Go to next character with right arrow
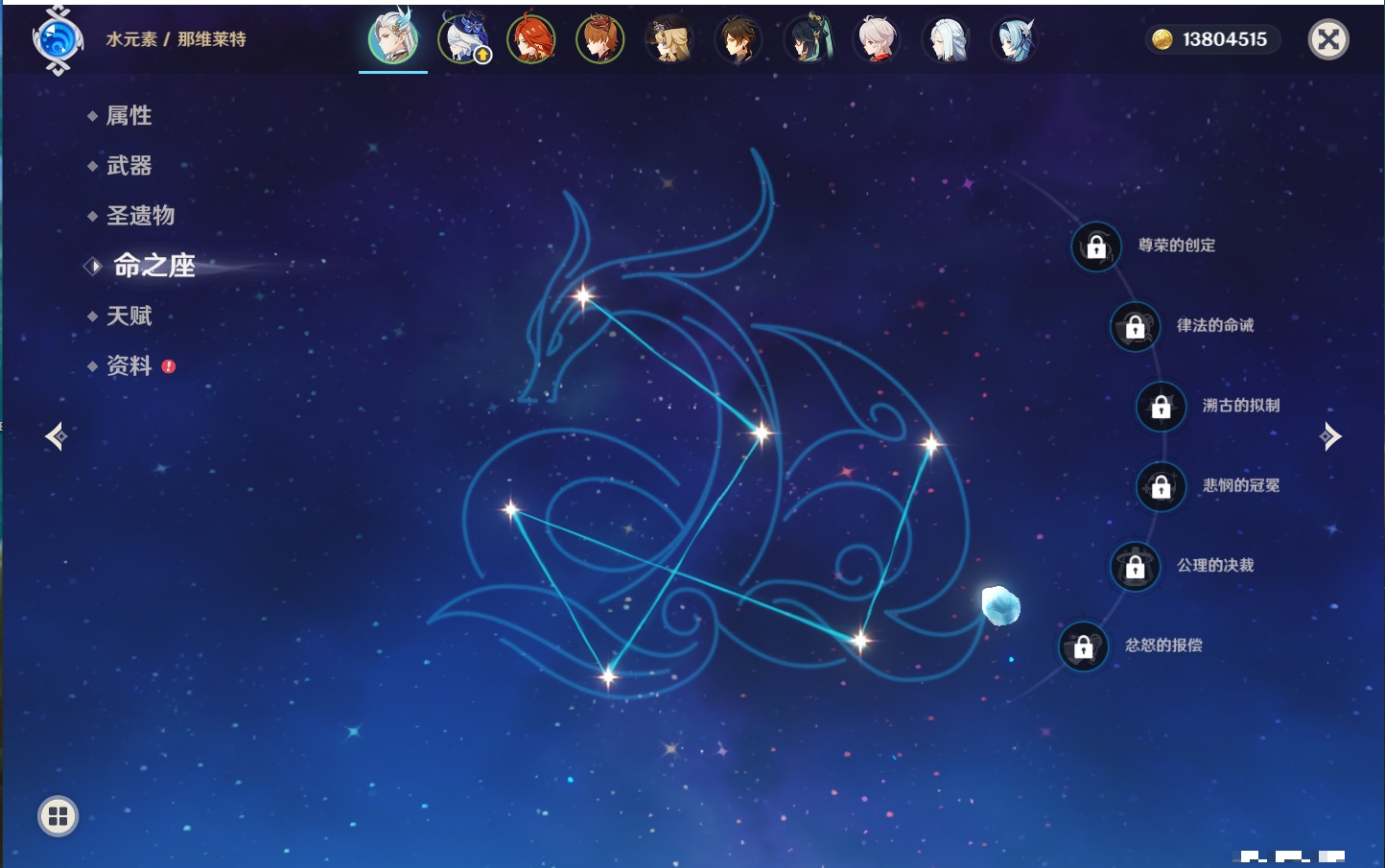This screenshot has height=868, width=1385. pos(1330,436)
